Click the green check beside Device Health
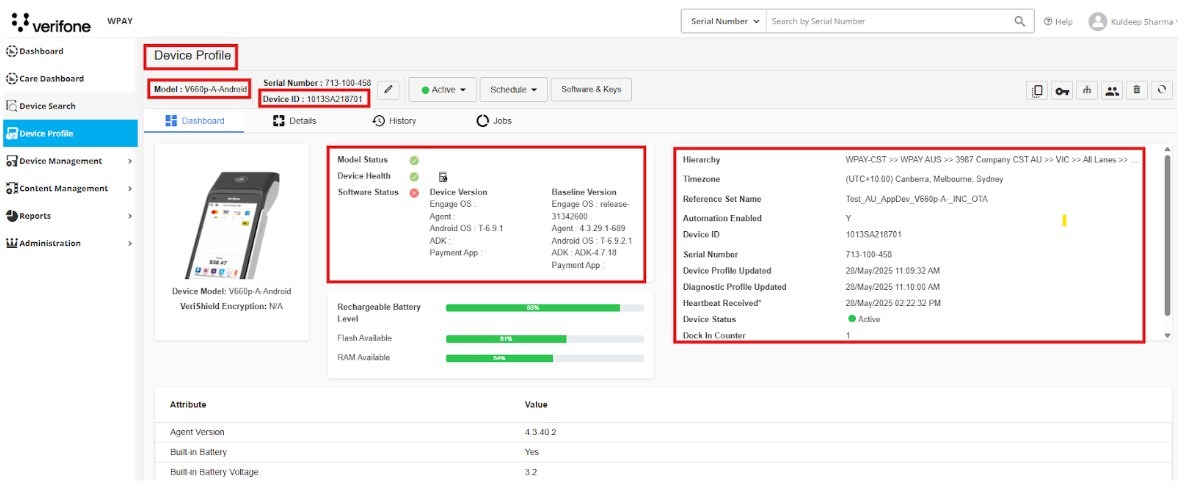Image resolution: width=1196 pixels, height=504 pixels. pos(414,176)
